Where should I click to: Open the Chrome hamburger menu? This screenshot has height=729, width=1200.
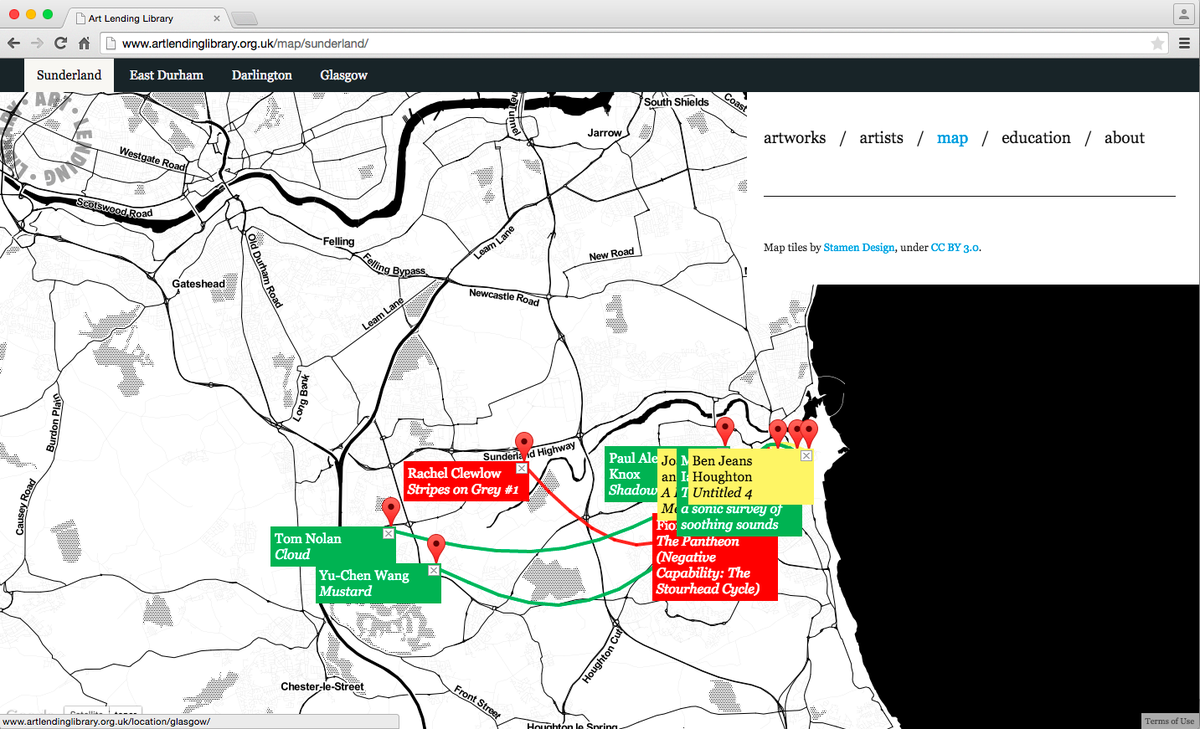(1184, 43)
